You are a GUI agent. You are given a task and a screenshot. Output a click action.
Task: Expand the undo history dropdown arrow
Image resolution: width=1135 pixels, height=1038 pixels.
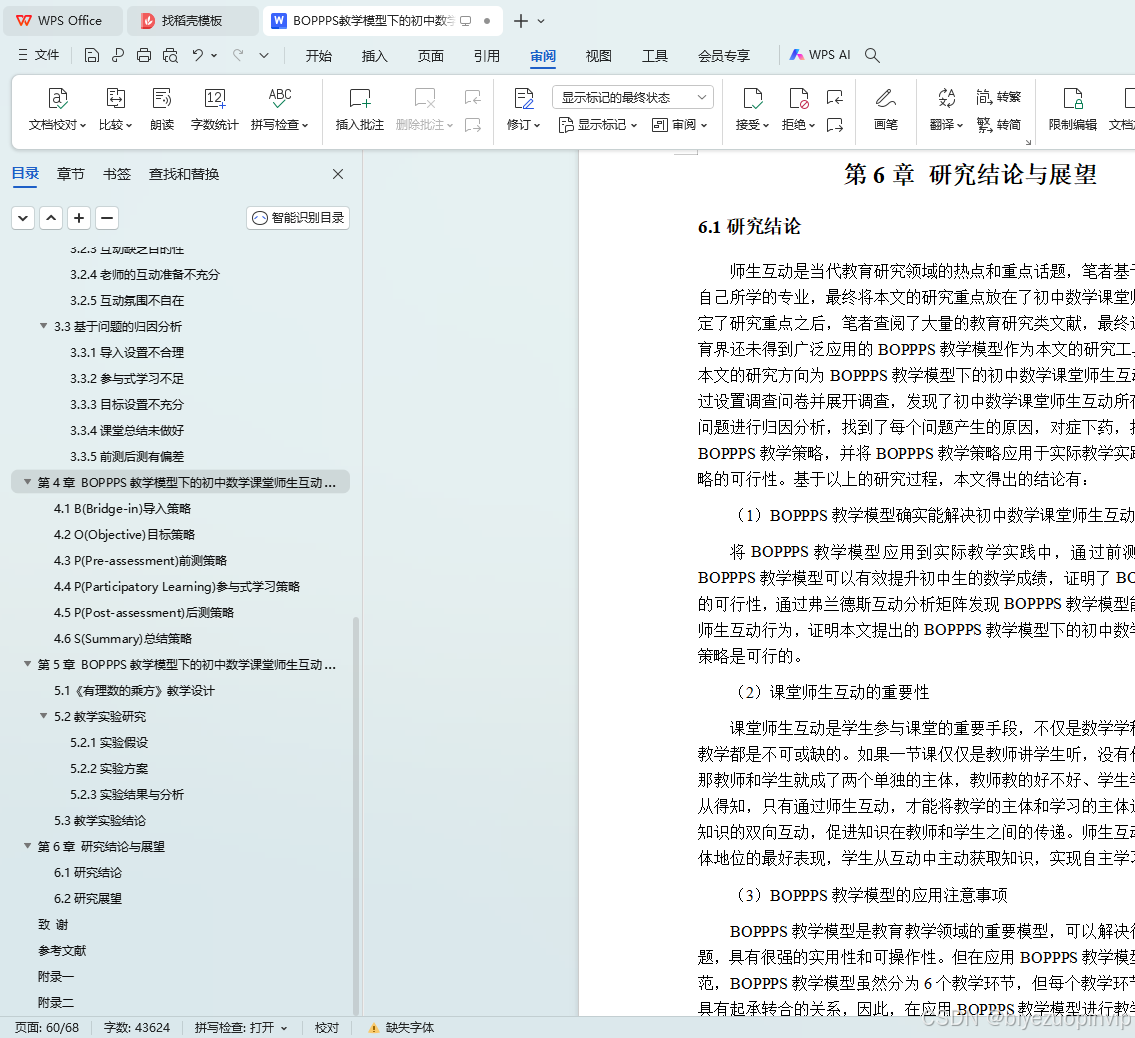(x=214, y=55)
